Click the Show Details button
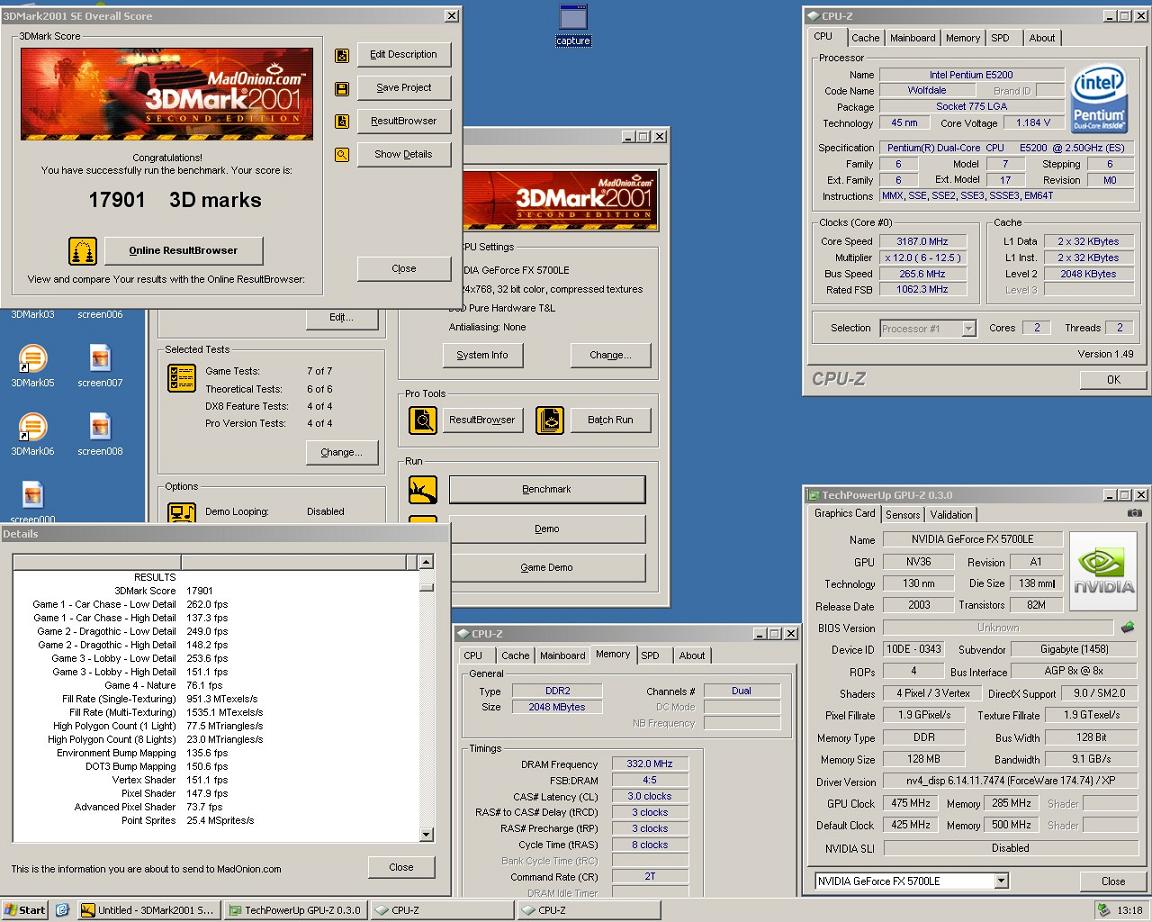 coord(403,154)
